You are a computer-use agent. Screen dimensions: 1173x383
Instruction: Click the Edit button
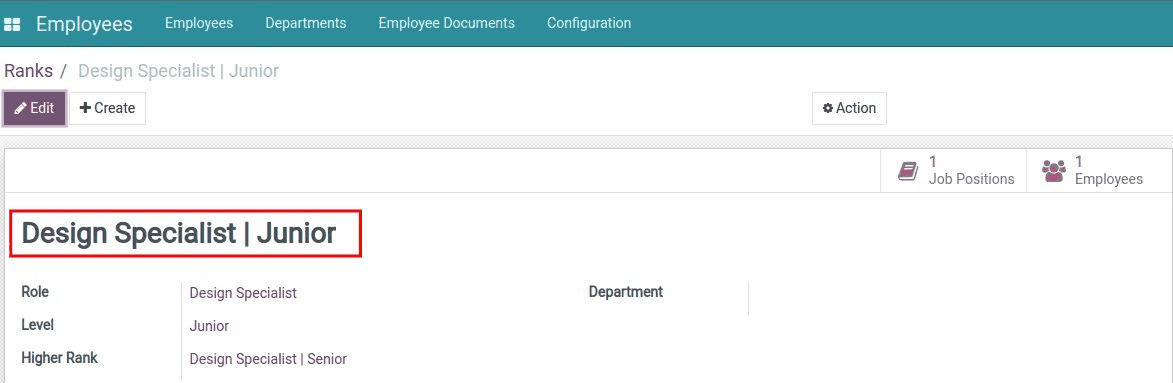34,108
